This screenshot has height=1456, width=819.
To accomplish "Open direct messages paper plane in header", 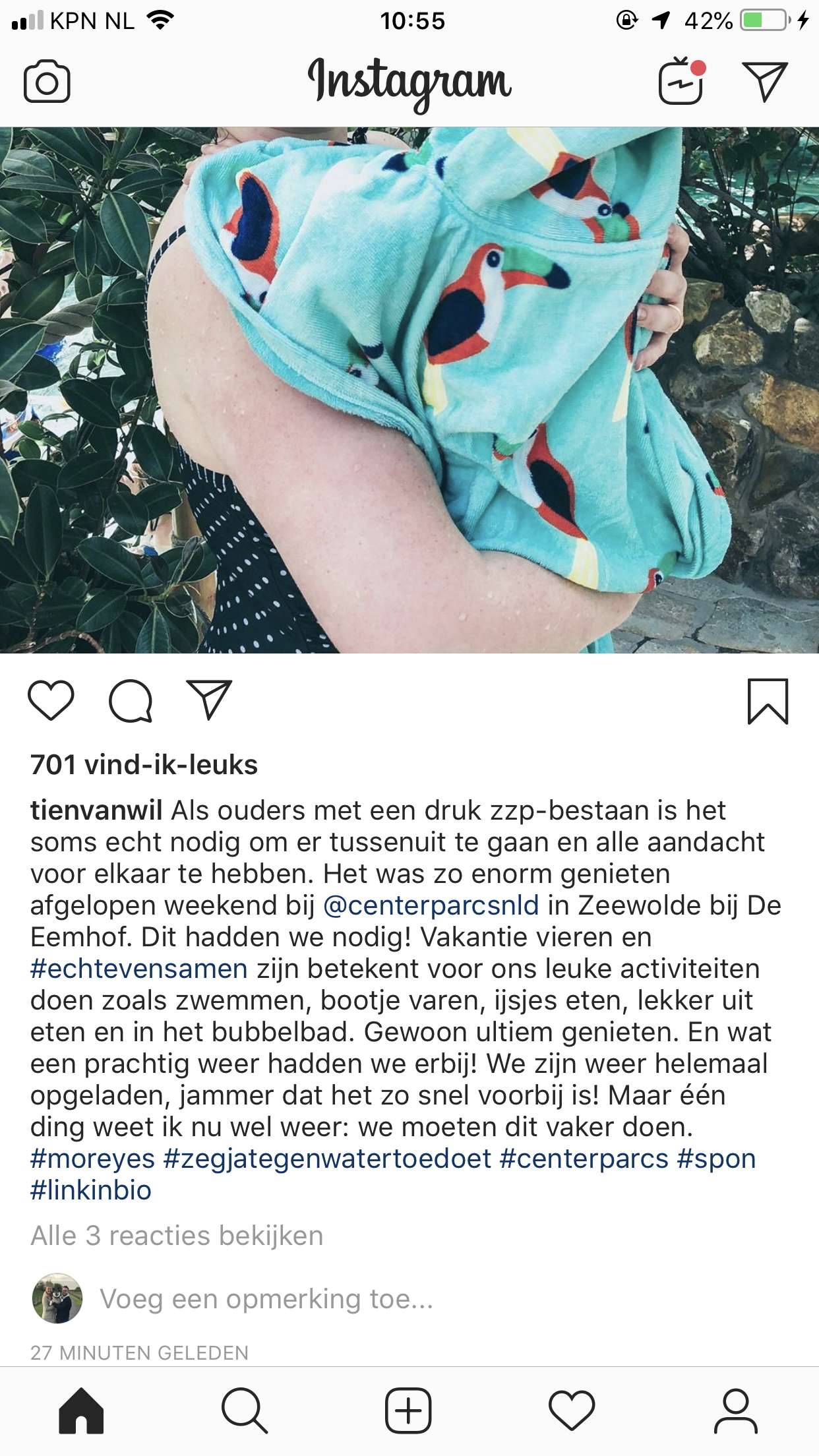I will [x=765, y=82].
